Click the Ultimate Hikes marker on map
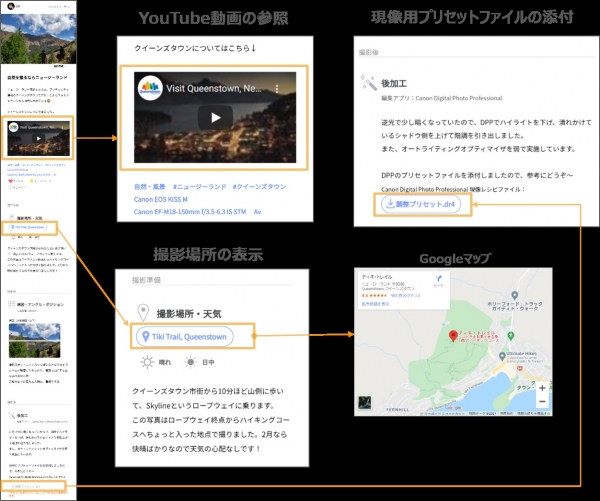Viewport: 600px width, 501px height. coord(502,356)
